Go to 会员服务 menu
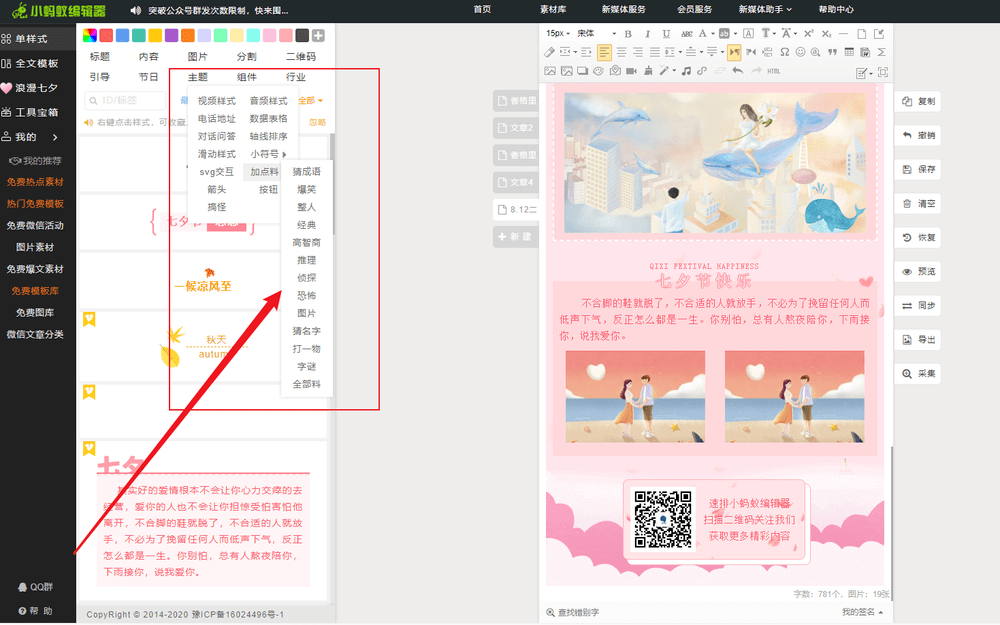1000x625 pixels. 695,10
